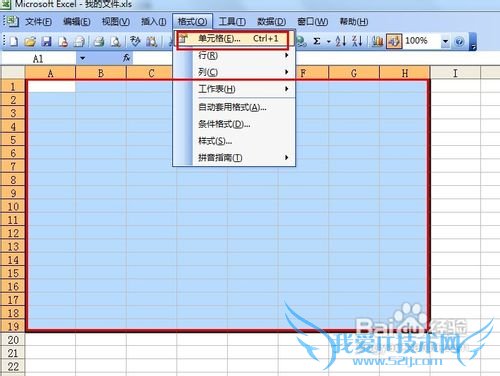
Task: Open the 插入(I) menu
Action: tap(154, 22)
